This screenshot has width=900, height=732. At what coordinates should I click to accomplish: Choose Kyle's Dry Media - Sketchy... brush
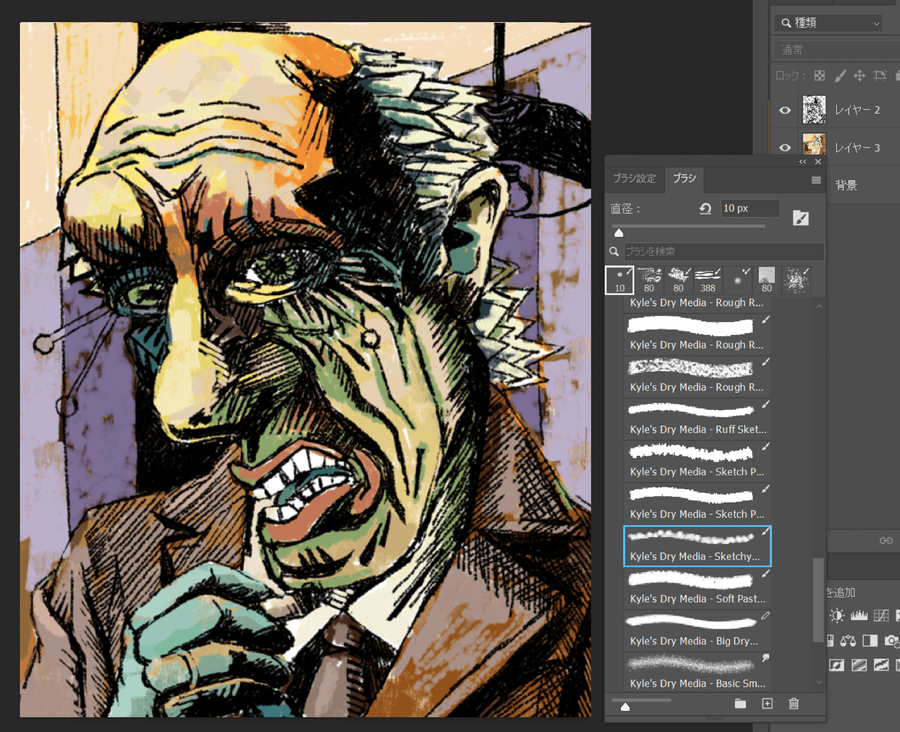click(x=697, y=546)
